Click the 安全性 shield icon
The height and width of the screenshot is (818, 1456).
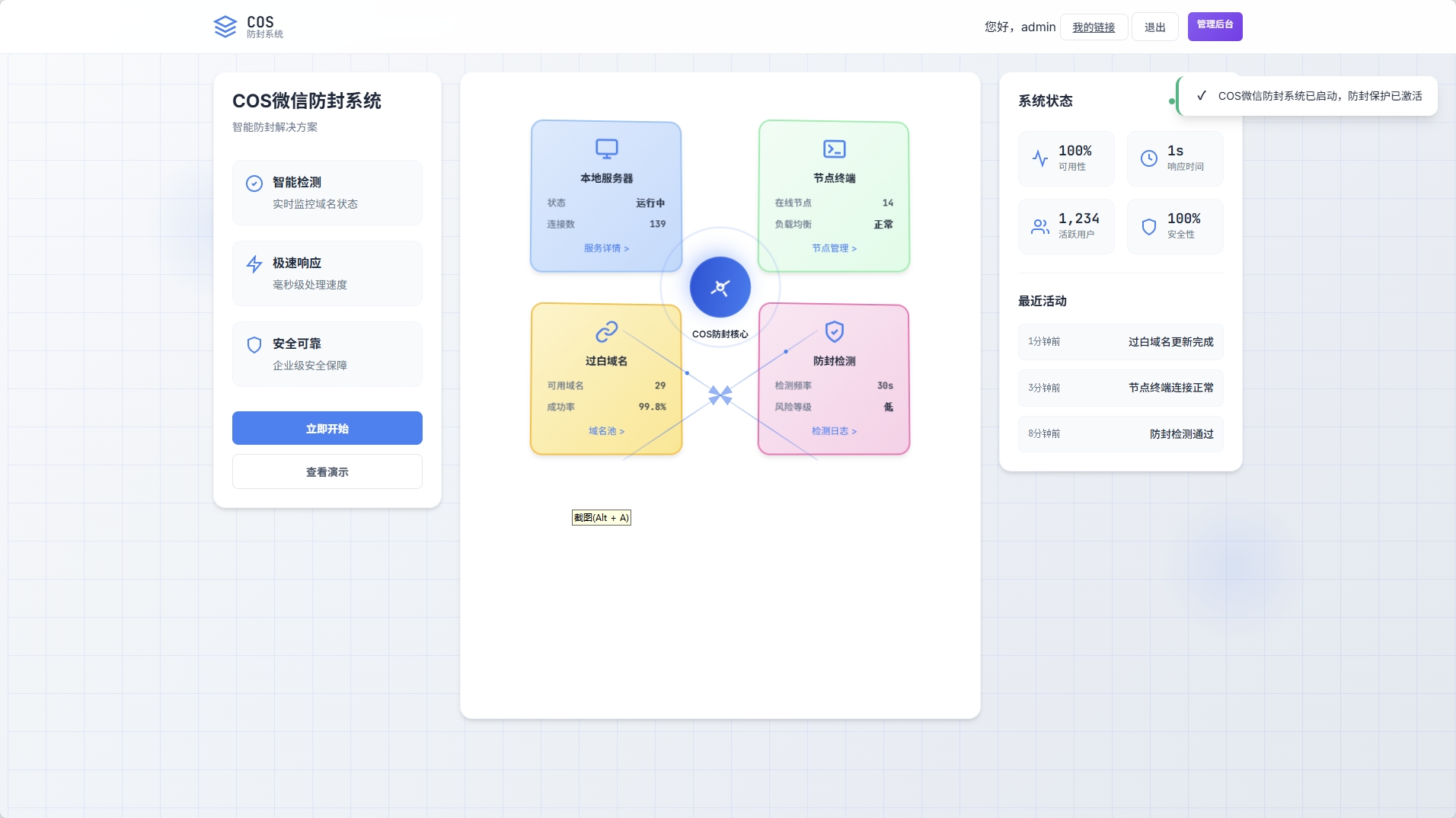(x=1149, y=226)
